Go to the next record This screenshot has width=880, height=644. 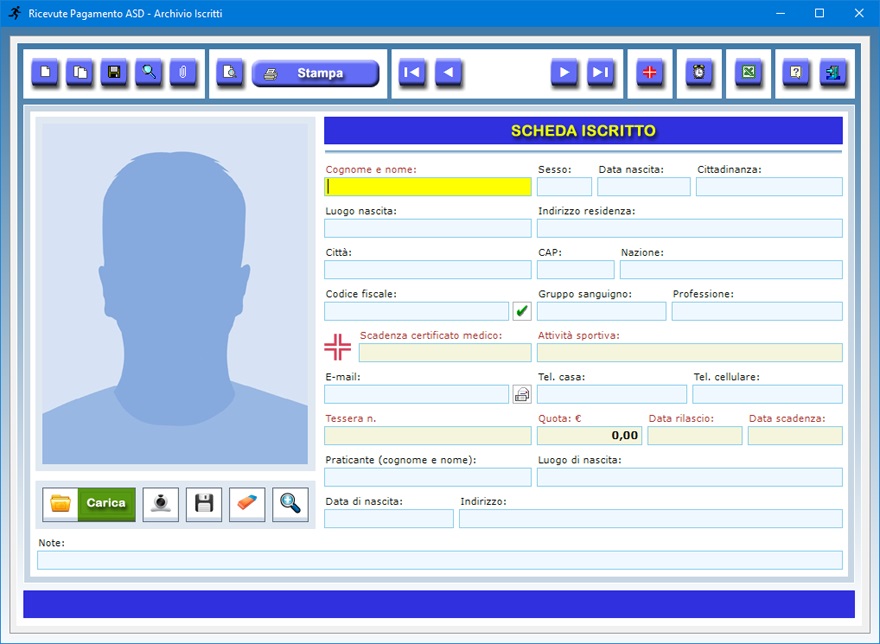(x=564, y=72)
